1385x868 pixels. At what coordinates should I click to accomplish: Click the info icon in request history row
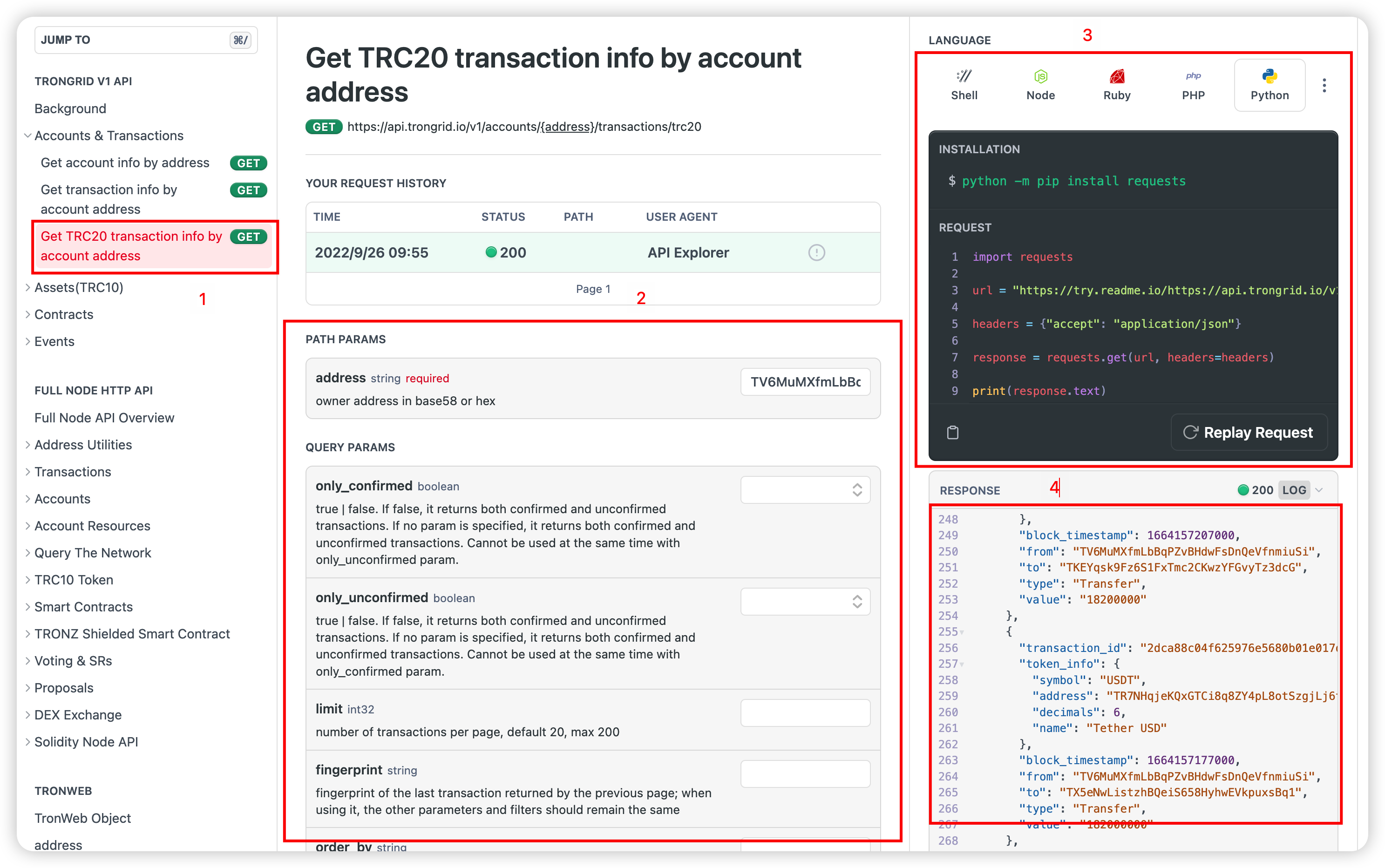point(816,252)
